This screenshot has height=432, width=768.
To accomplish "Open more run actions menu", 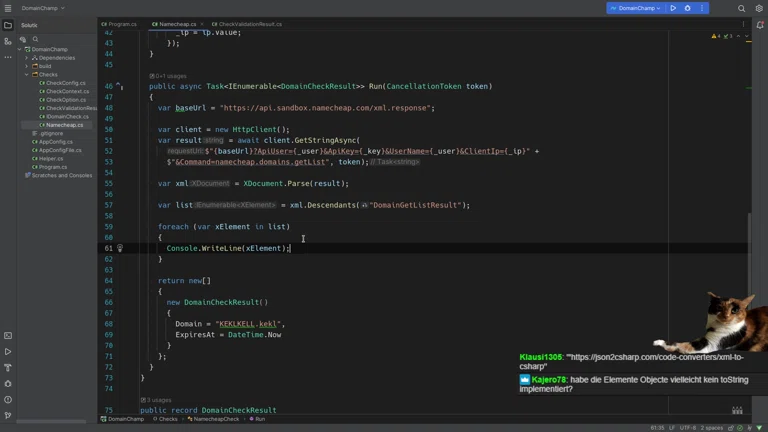I will [702, 8].
